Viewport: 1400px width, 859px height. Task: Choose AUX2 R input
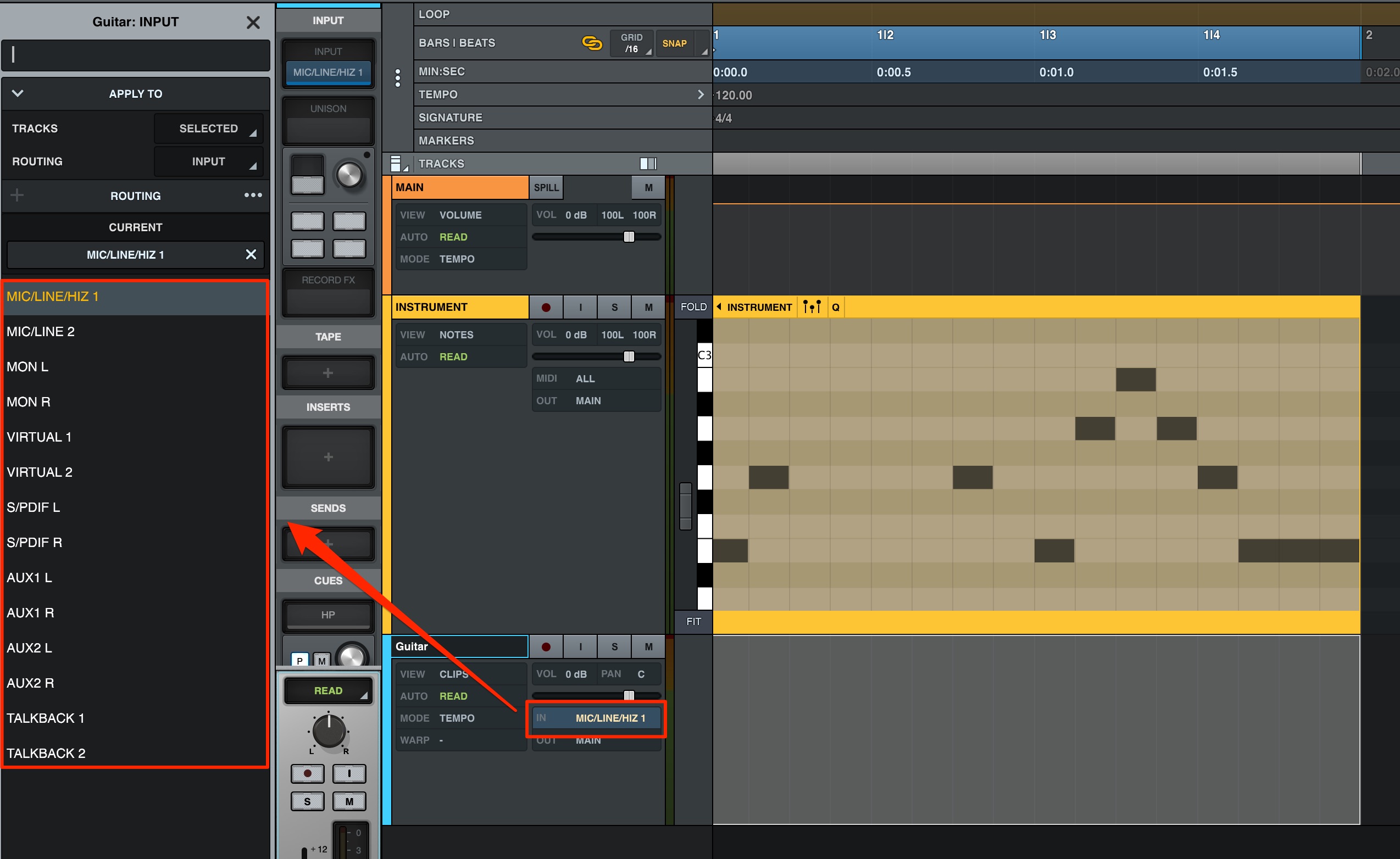(x=135, y=683)
